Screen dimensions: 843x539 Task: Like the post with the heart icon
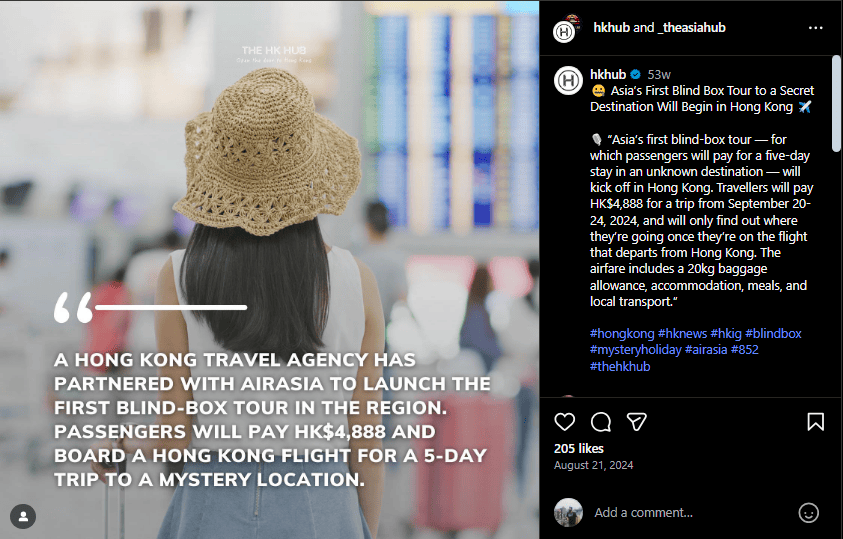[x=565, y=422]
